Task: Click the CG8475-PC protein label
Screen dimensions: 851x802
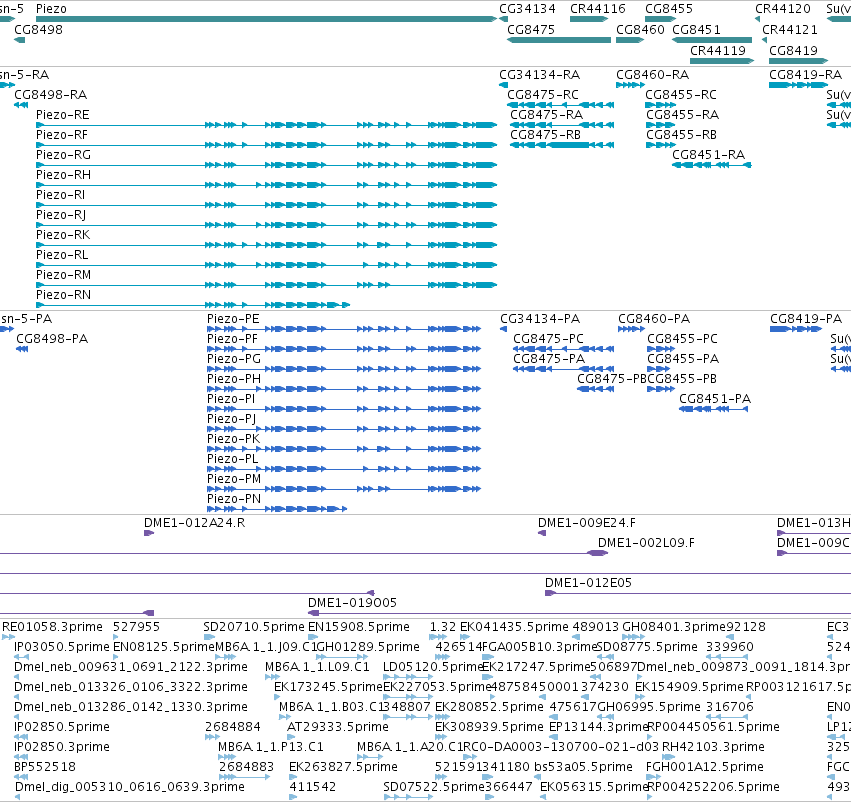Action: pyautogui.click(x=548, y=339)
